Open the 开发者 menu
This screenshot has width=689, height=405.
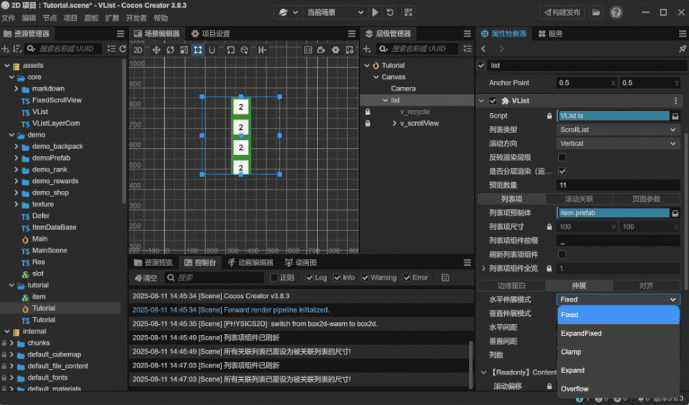136,18
